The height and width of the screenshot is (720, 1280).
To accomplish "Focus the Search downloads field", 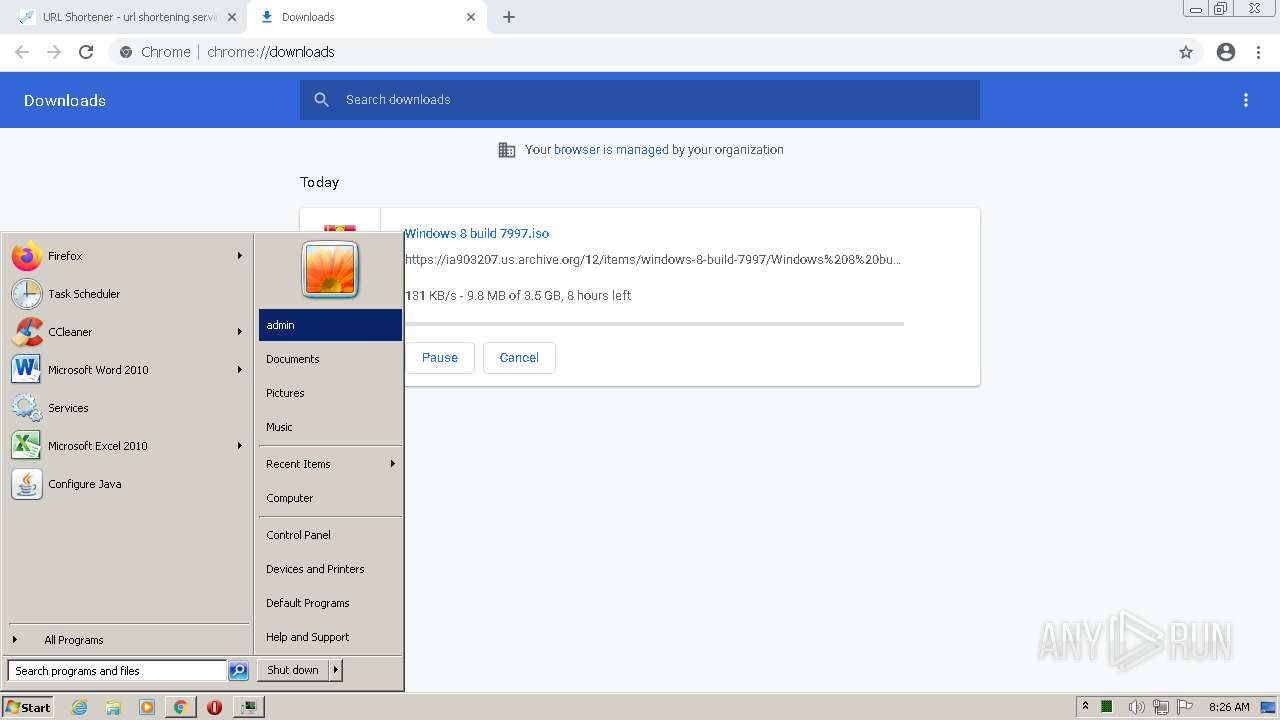I will (x=640, y=100).
